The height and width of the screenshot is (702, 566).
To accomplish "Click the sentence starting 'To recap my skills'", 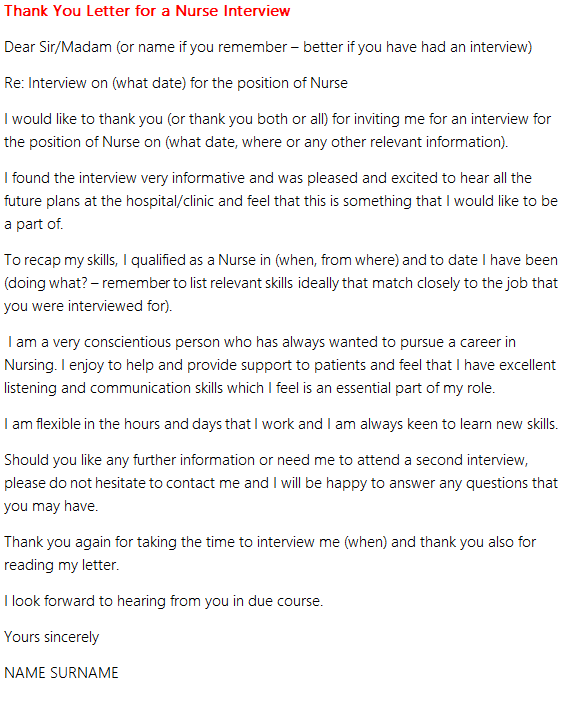I will (281, 283).
